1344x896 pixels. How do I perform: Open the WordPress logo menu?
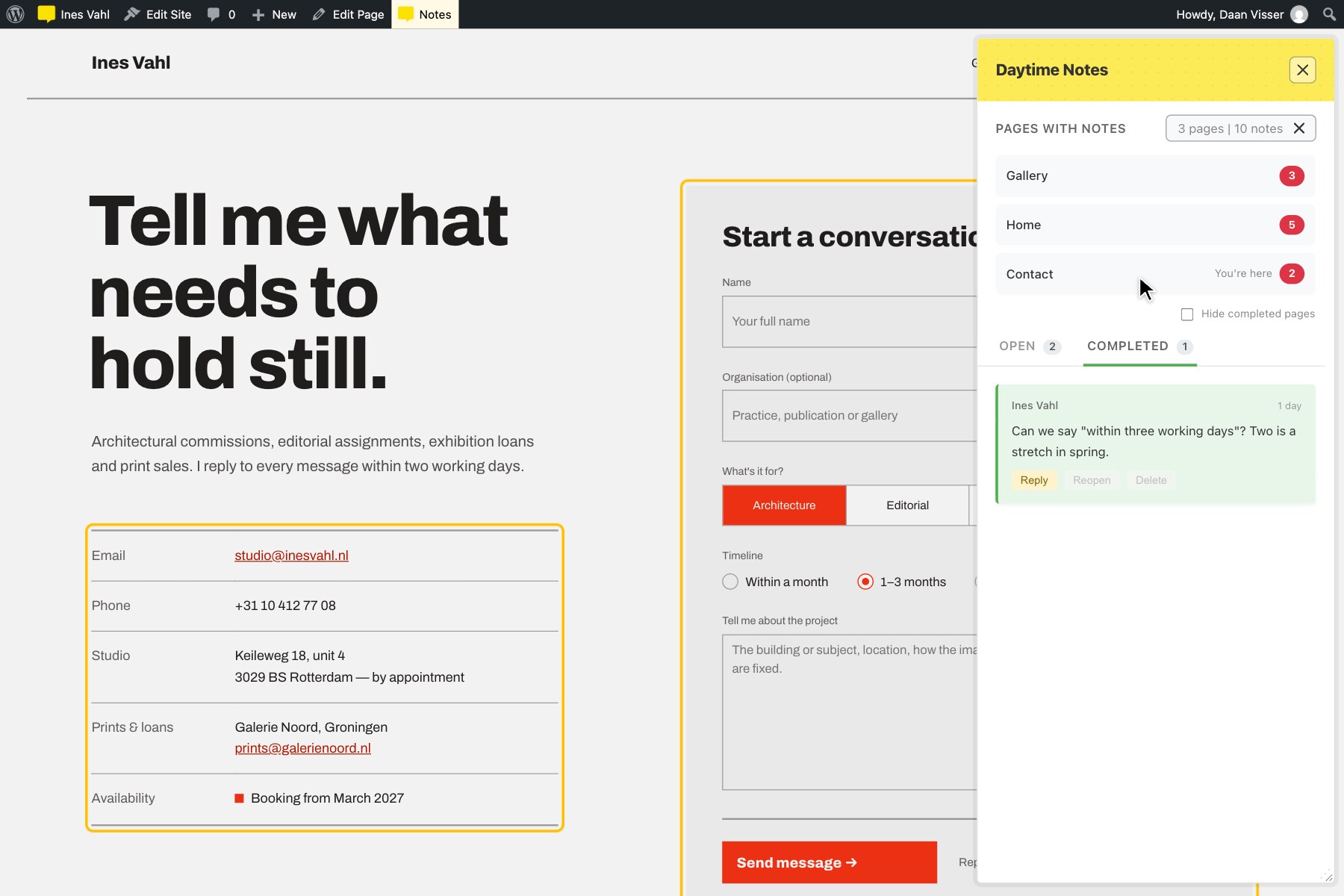click(15, 14)
